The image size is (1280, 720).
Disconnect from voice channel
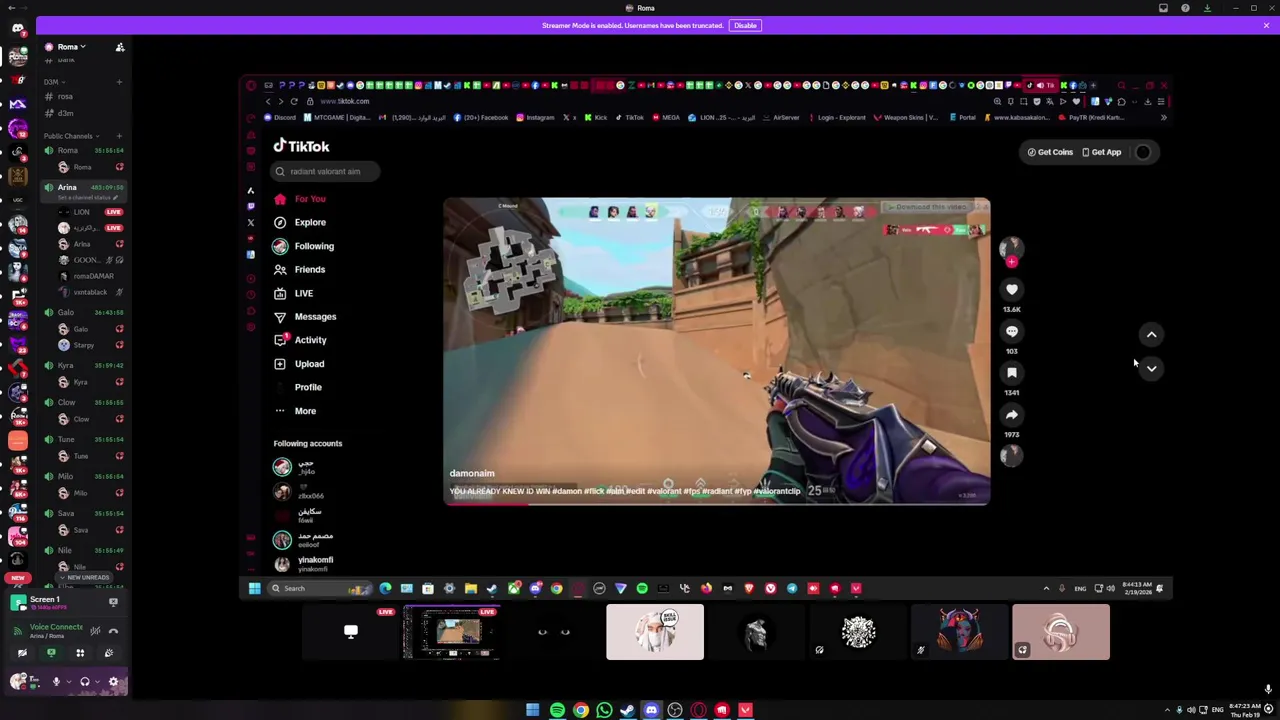click(x=113, y=631)
